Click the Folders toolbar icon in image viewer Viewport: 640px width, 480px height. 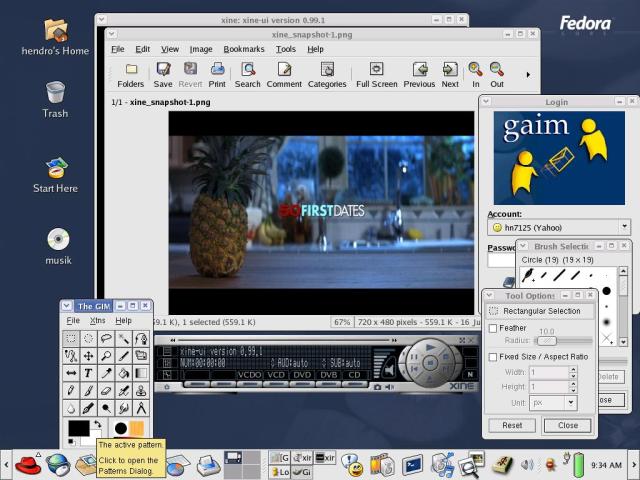[x=131, y=75]
